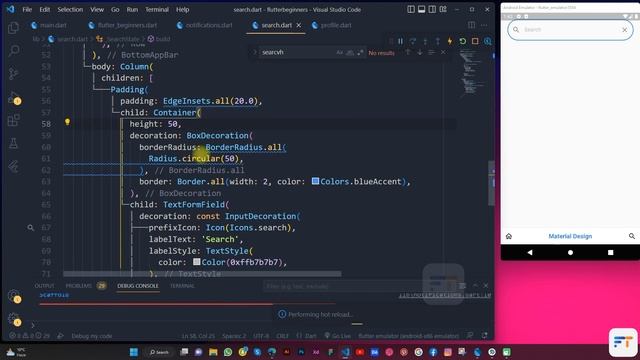Click the debug Step Out button
This screenshot has height=360, width=640.
438,41
